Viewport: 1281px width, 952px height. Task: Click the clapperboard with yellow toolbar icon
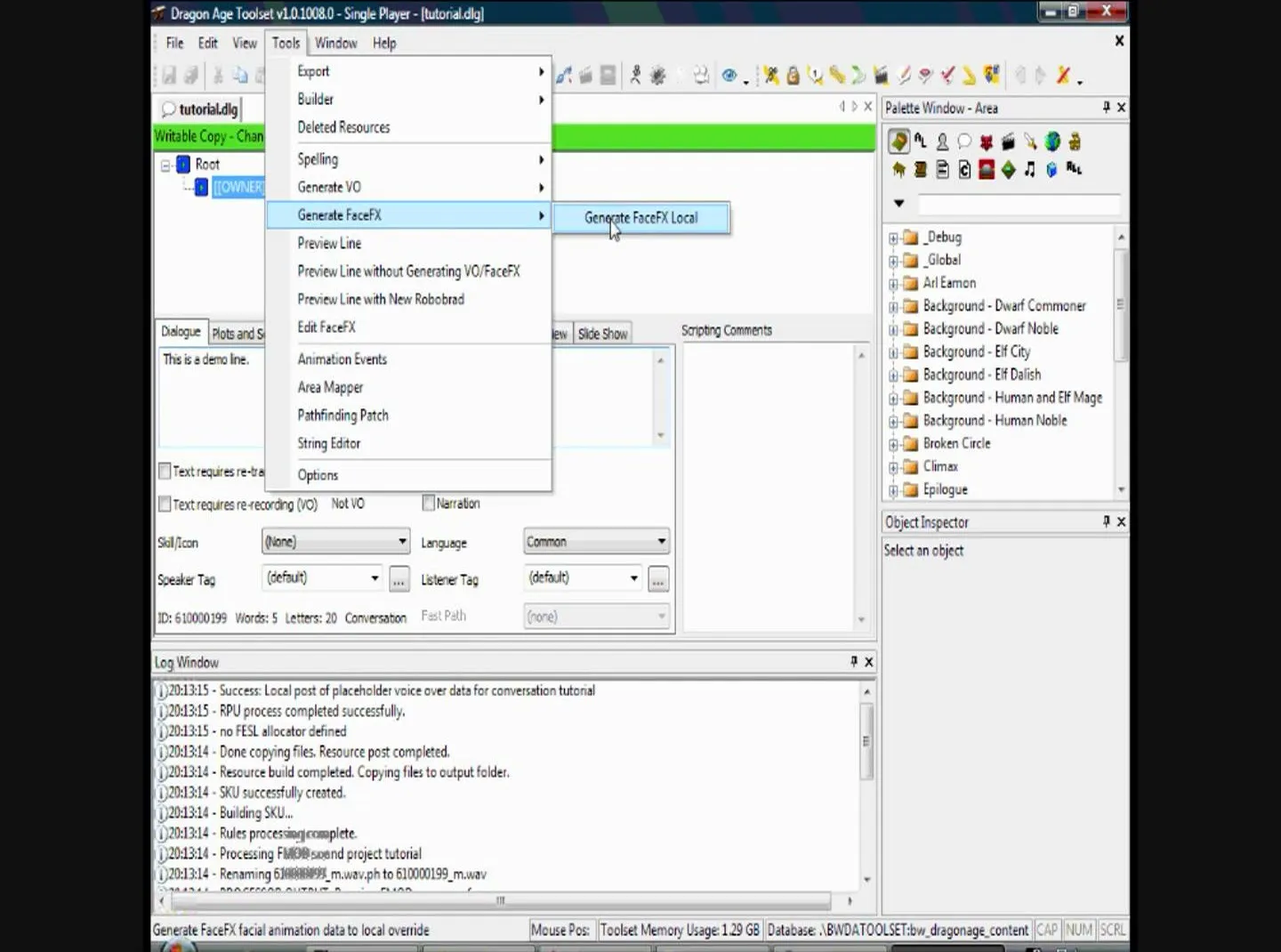[x=881, y=76]
